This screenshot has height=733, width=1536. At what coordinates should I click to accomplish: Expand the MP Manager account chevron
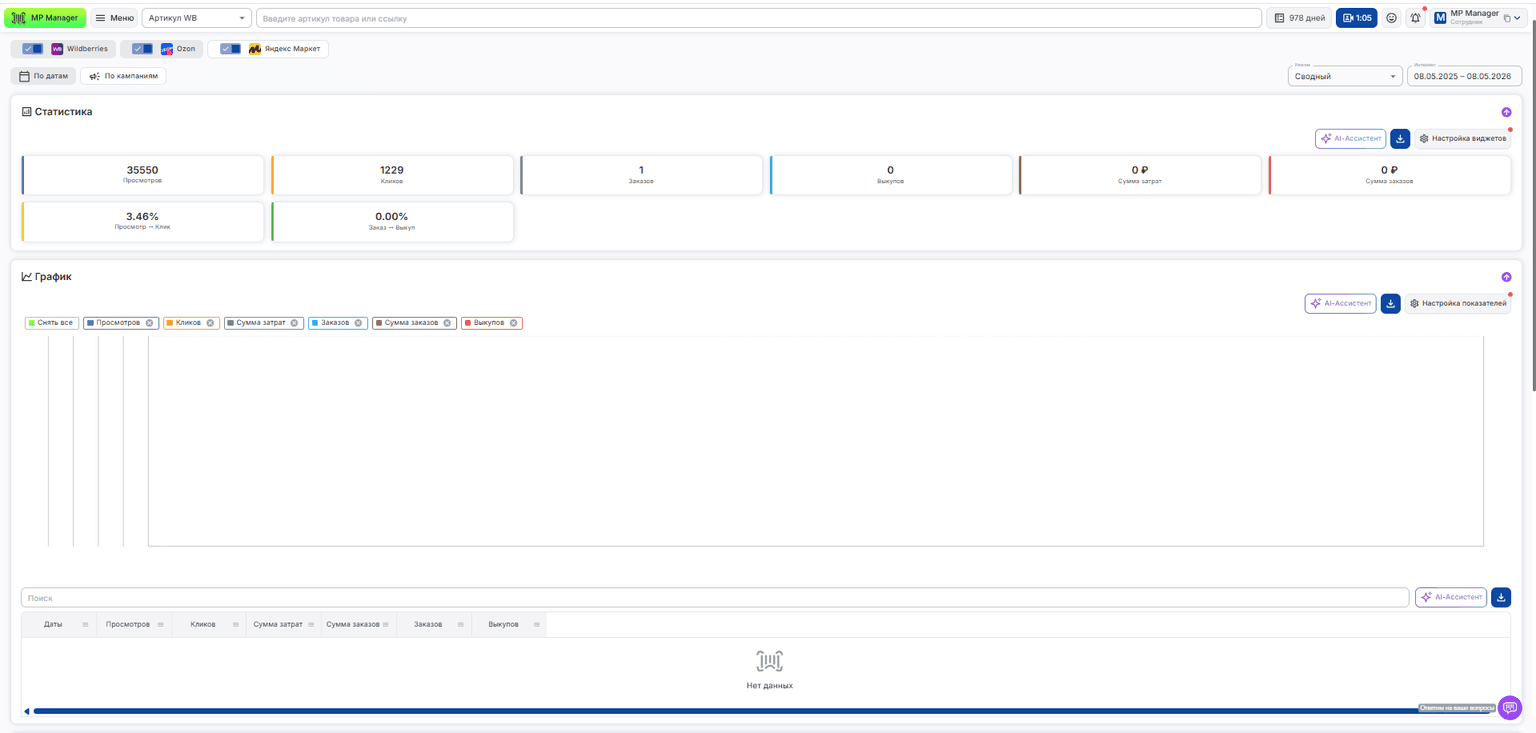[1517, 18]
